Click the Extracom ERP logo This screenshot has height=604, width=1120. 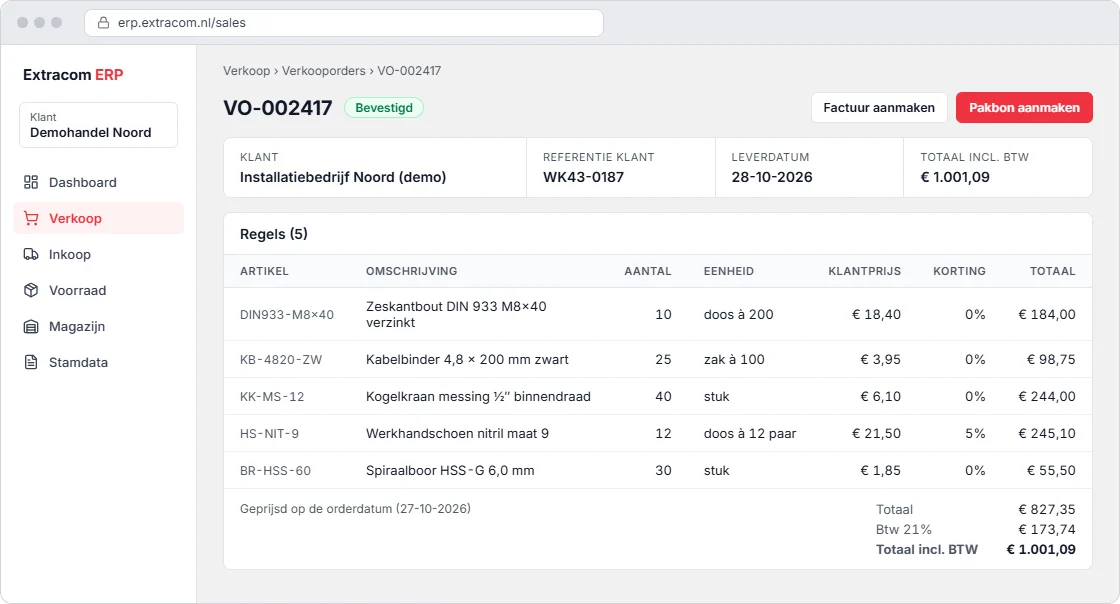point(73,75)
